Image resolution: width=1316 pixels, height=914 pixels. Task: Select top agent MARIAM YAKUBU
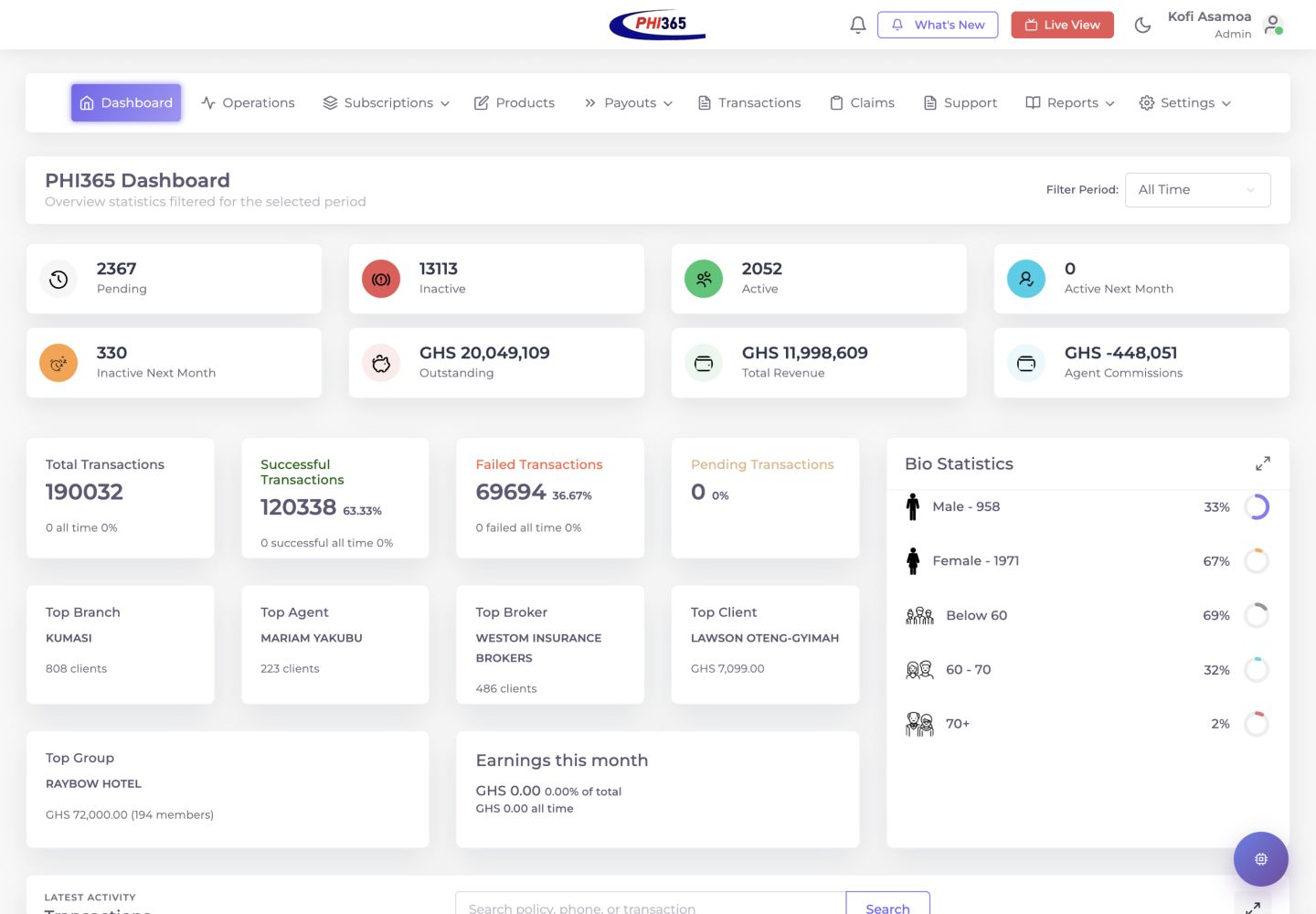tap(312, 638)
